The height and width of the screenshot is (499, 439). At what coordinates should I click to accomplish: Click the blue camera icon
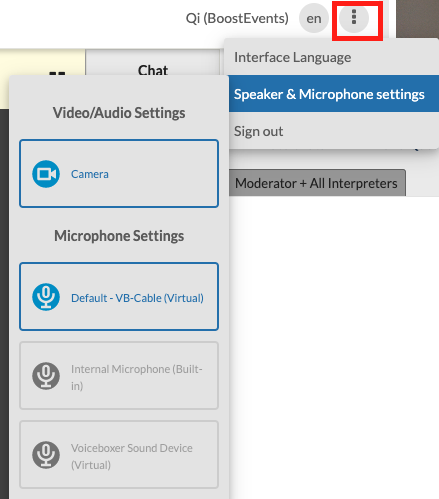[x=46, y=174]
